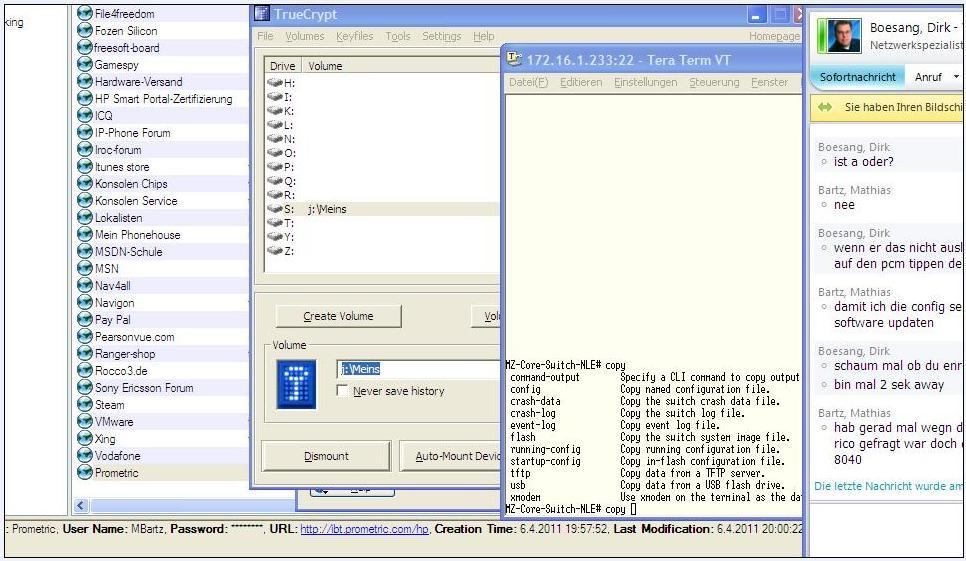Screen dimensions: 966x561
Task: Open TrueCrypt Keyfiles menu
Action: click(354, 36)
